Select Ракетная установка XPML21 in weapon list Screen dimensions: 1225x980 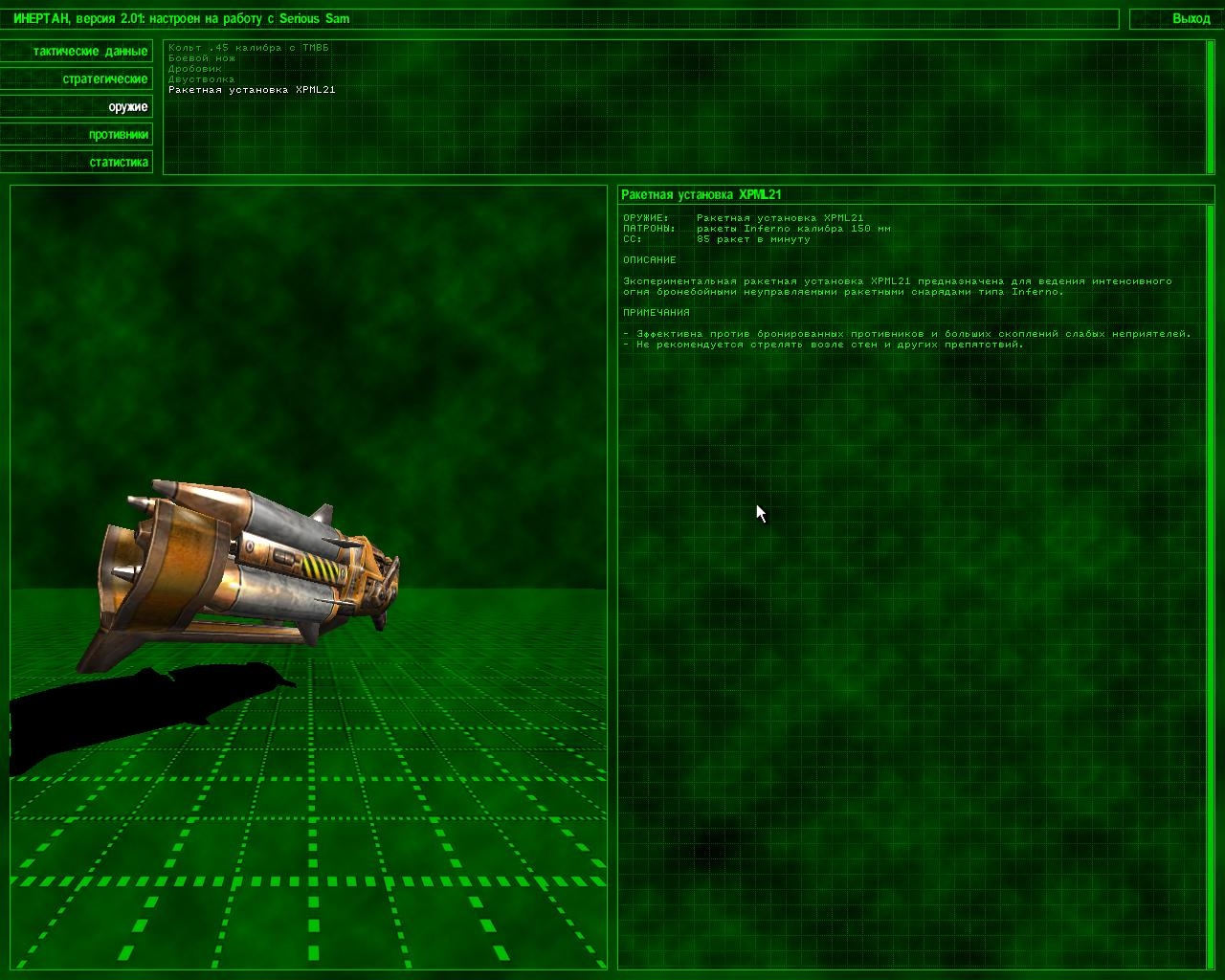pos(252,90)
